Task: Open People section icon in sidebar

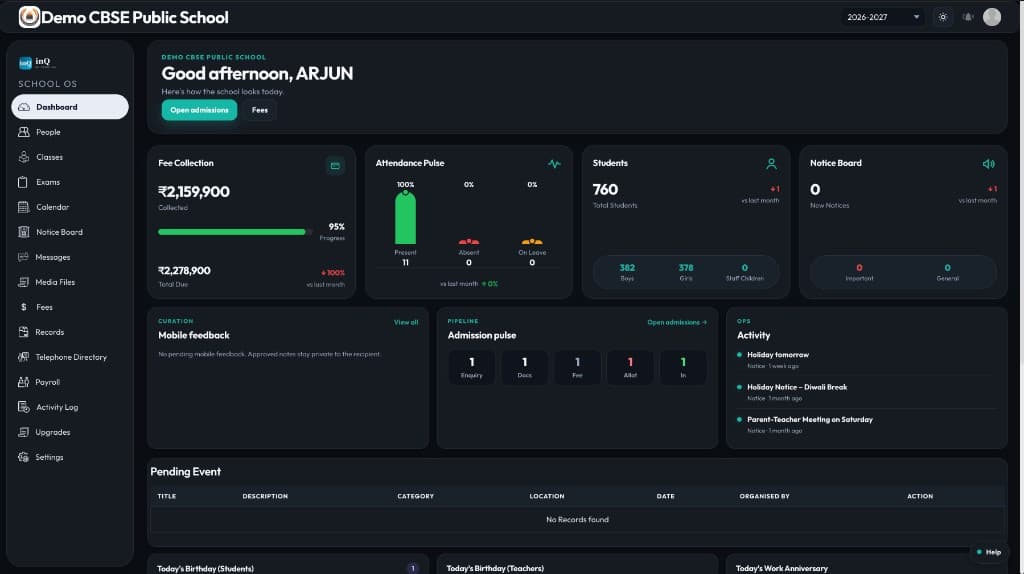Action: click(24, 132)
